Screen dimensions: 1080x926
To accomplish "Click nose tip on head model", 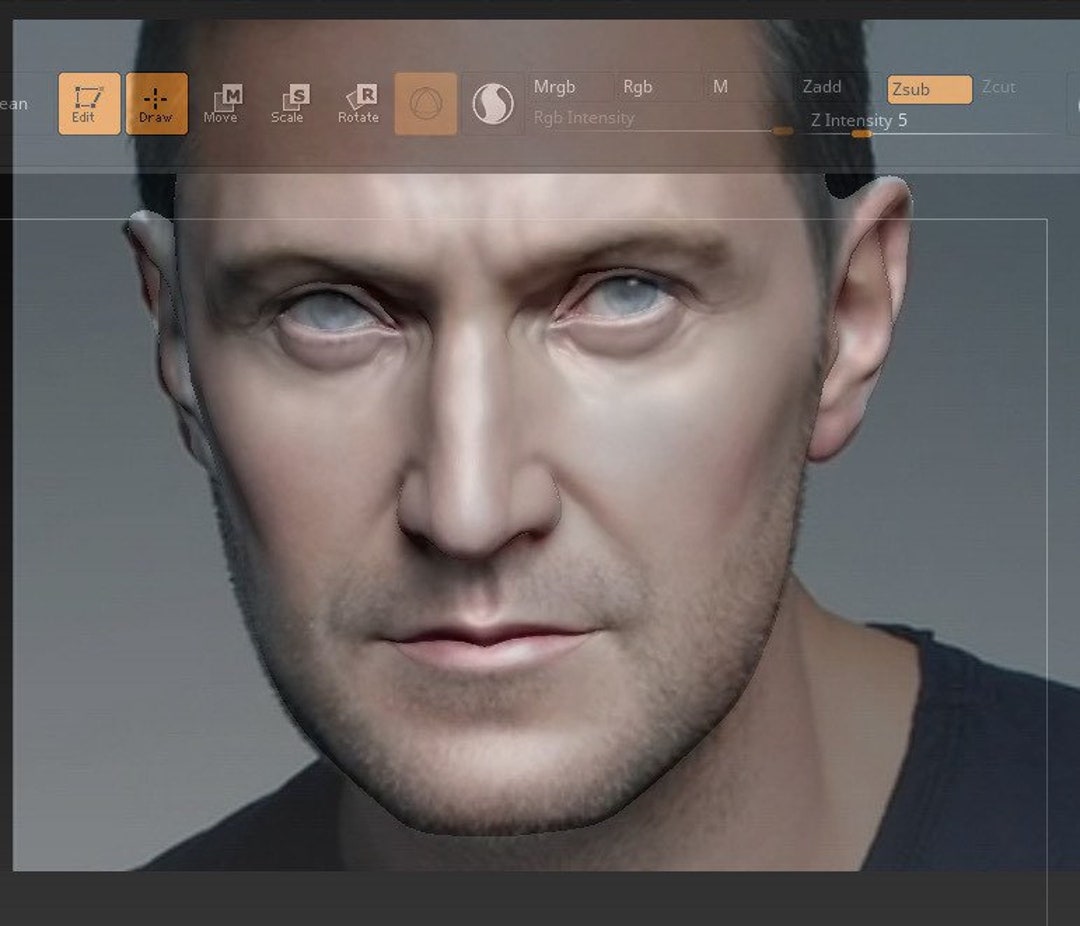I will click(475, 524).
